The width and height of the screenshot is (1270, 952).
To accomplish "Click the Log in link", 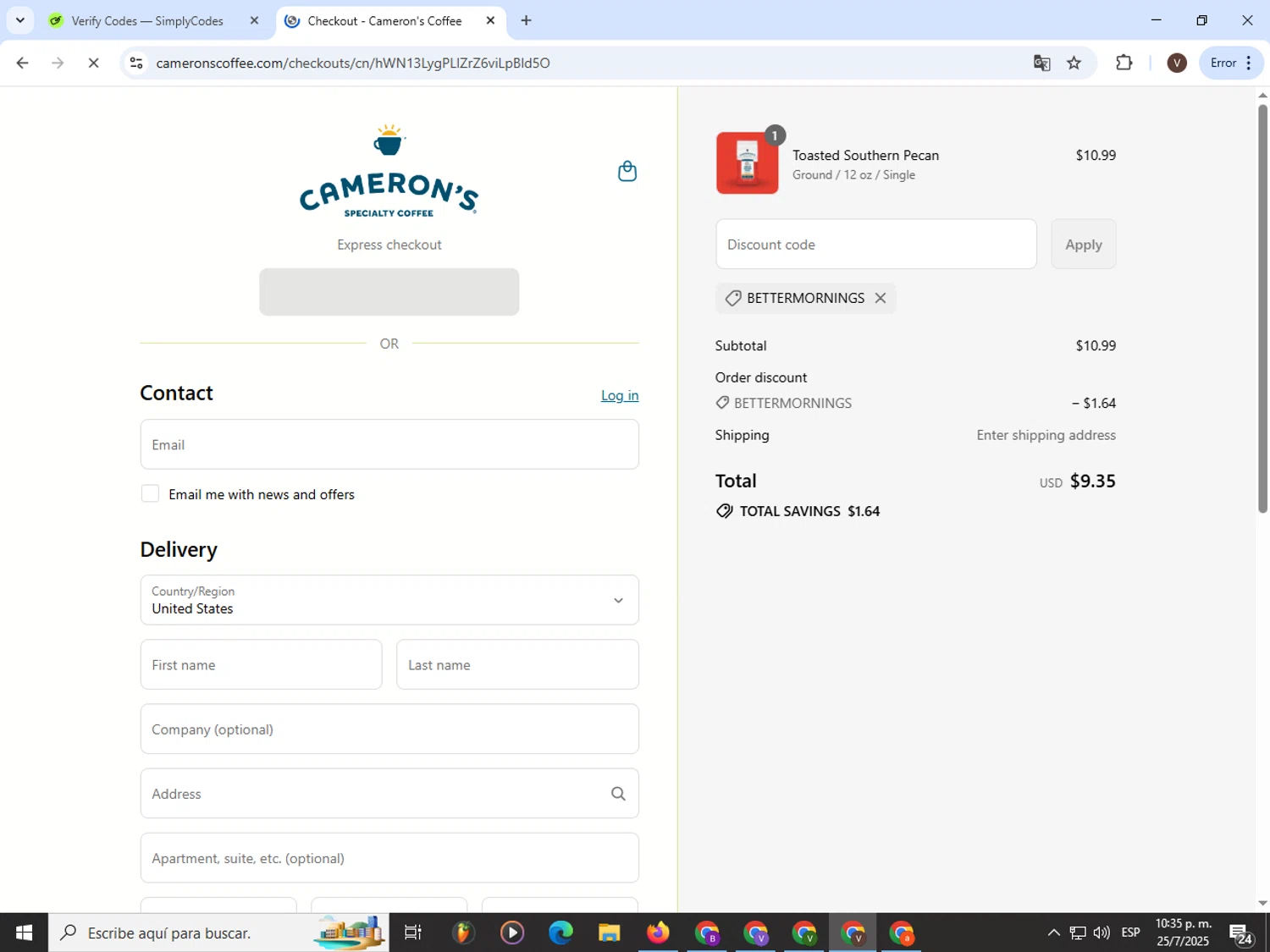I will 620,395.
